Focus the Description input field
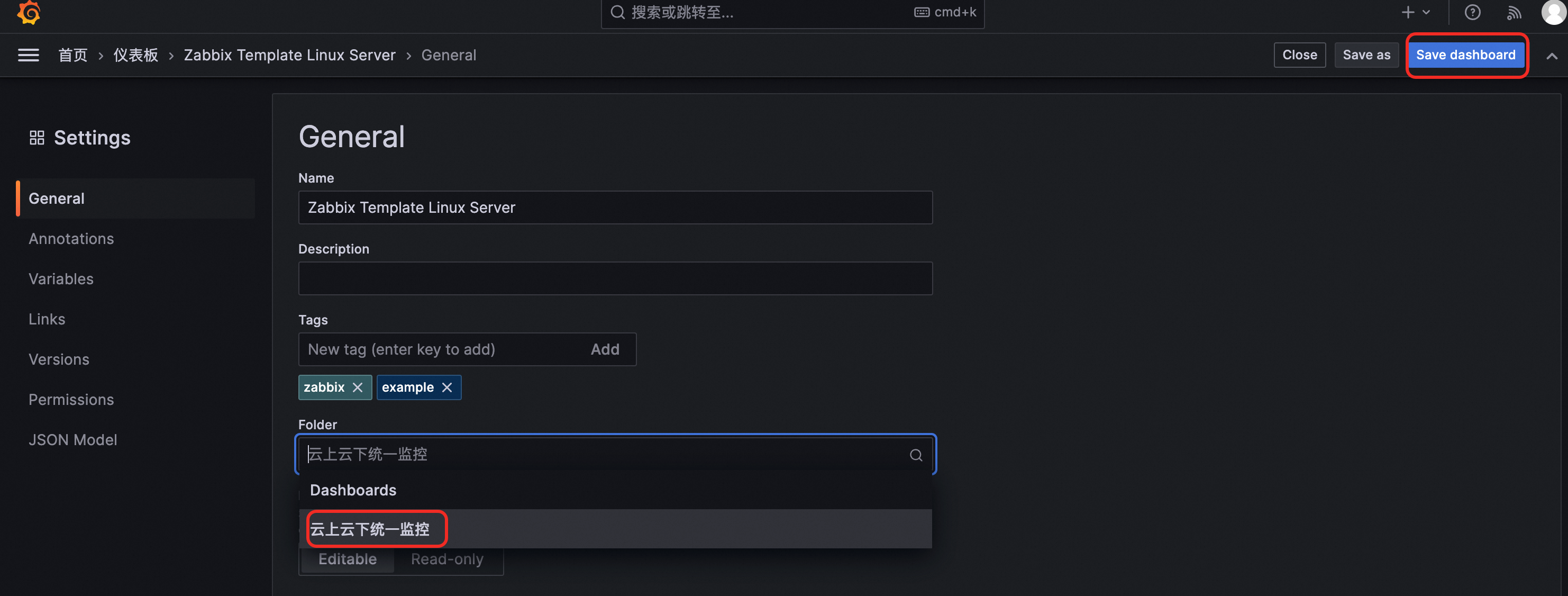1568x596 pixels. [x=615, y=279]
